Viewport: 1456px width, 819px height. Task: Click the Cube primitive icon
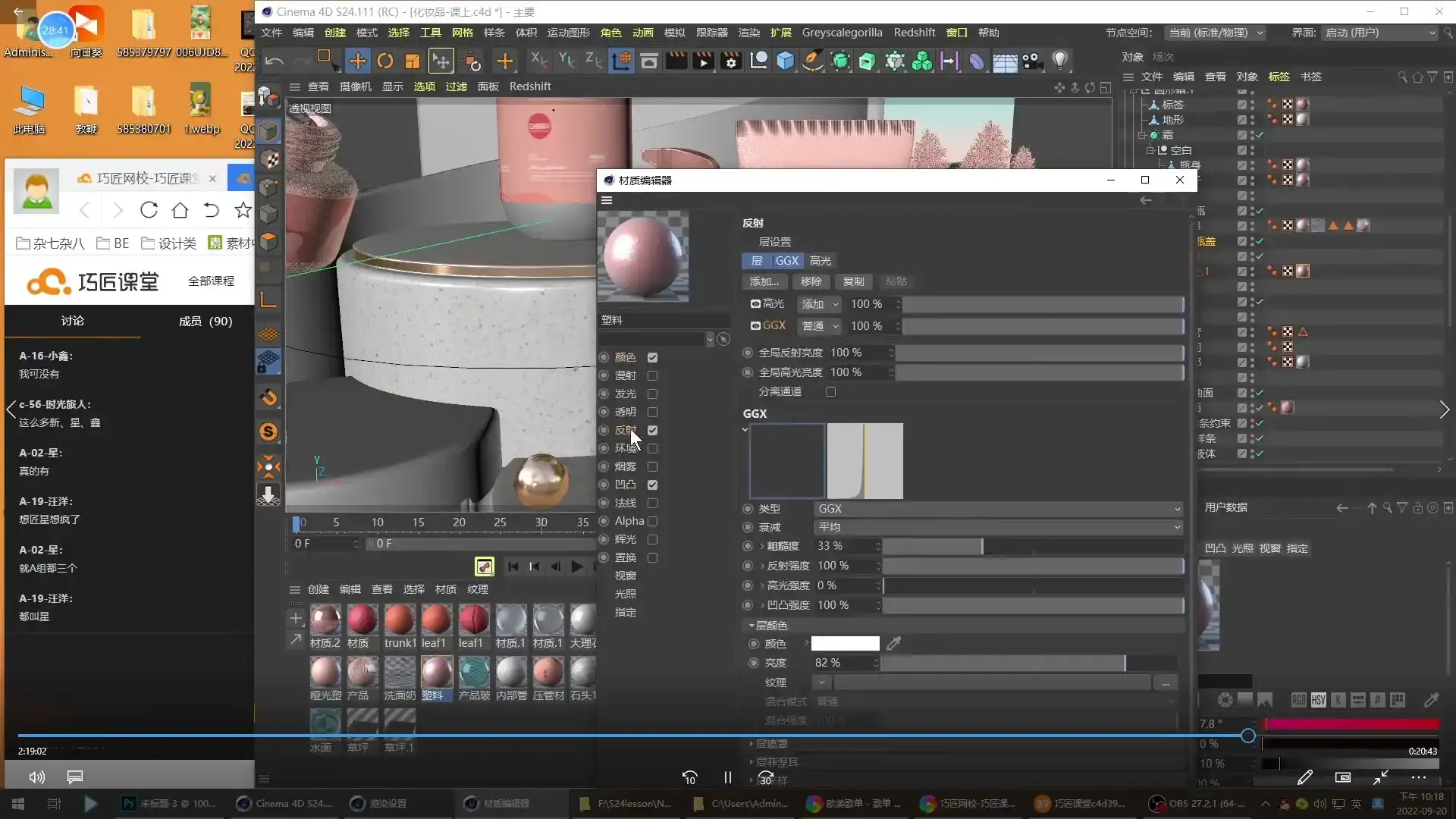[x=786, y=61]
